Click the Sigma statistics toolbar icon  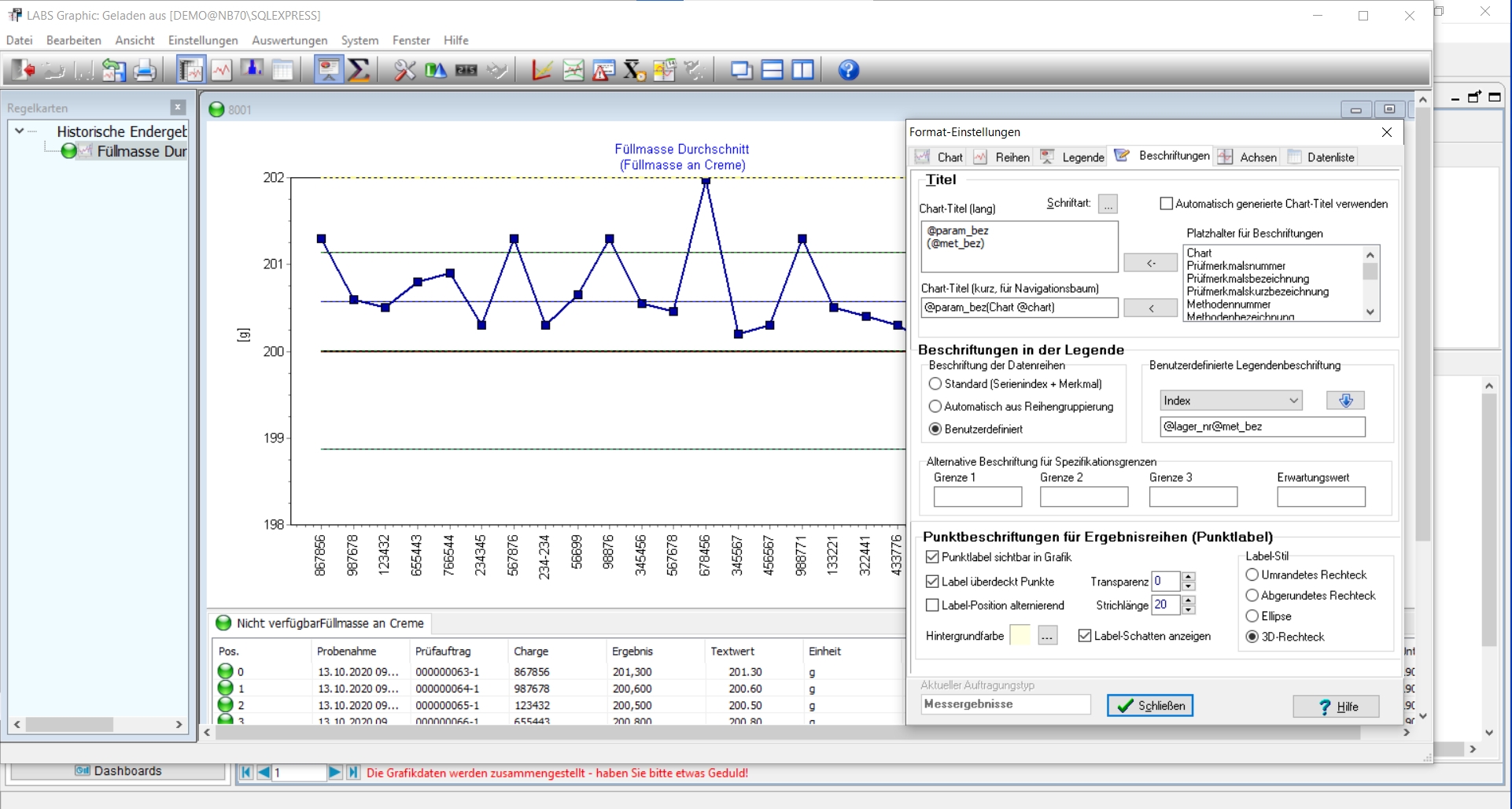coord(359,71)
